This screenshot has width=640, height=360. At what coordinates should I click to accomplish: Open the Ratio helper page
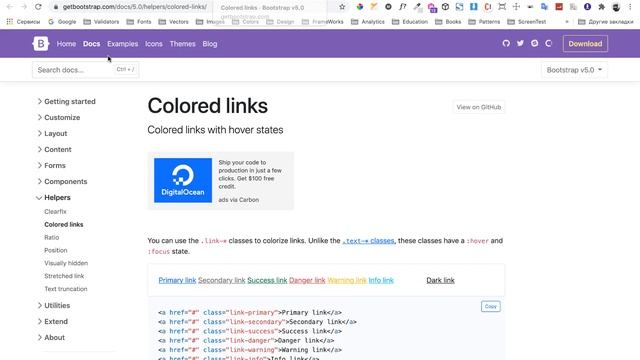pyautogui.click(x=51, y=237)
